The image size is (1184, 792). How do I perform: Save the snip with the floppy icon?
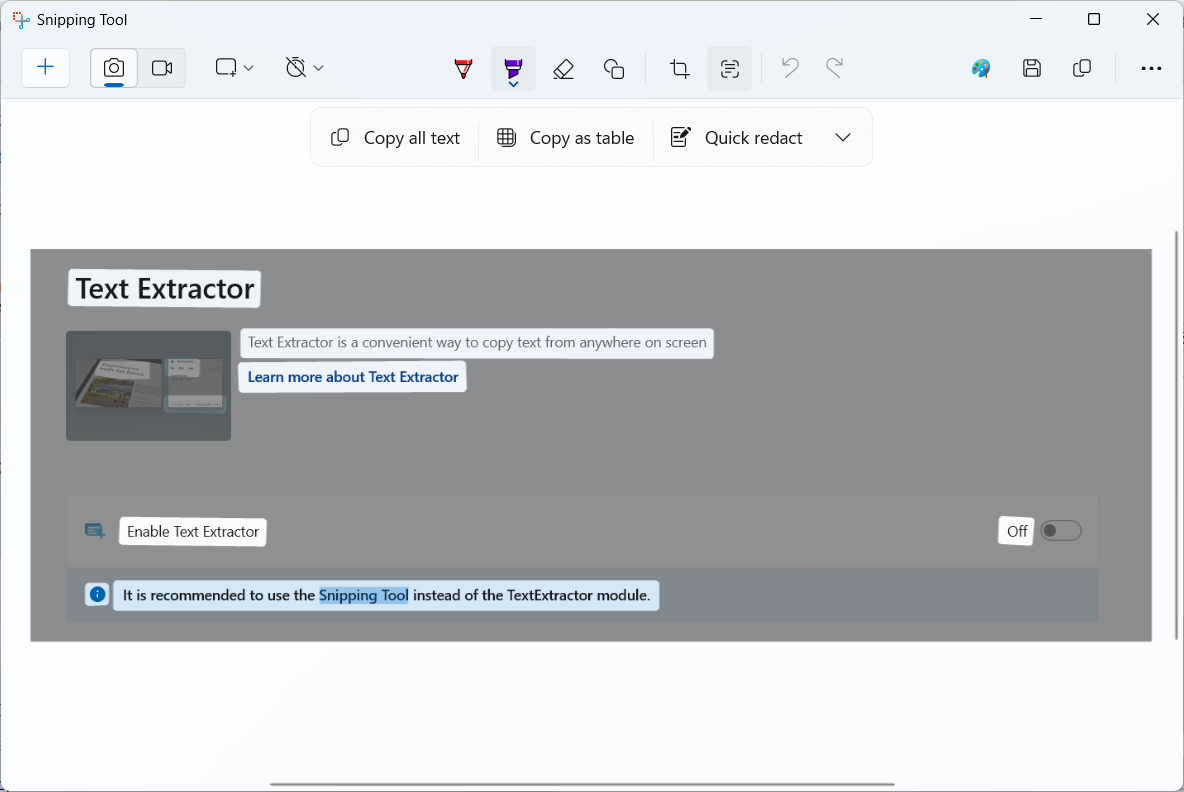pos(1031,68)
